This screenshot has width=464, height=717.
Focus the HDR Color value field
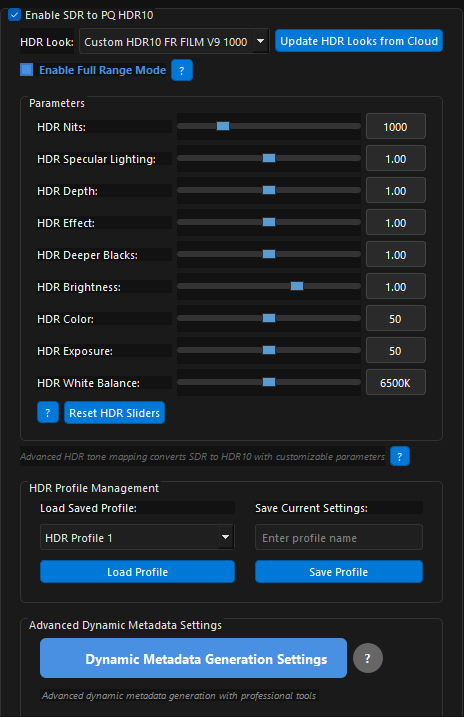tap(396, 318)
